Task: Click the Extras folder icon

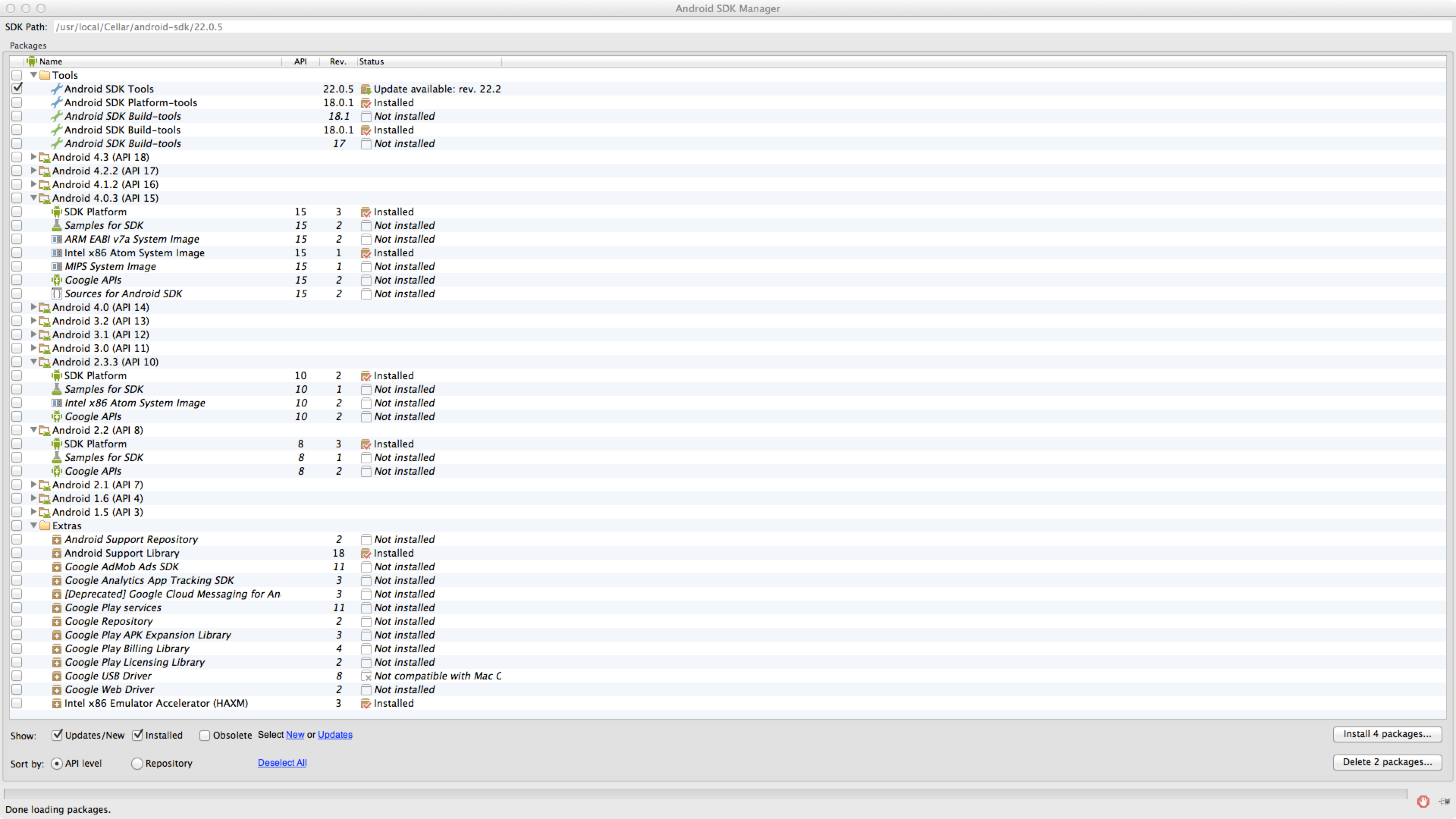Action: point(45,526)
